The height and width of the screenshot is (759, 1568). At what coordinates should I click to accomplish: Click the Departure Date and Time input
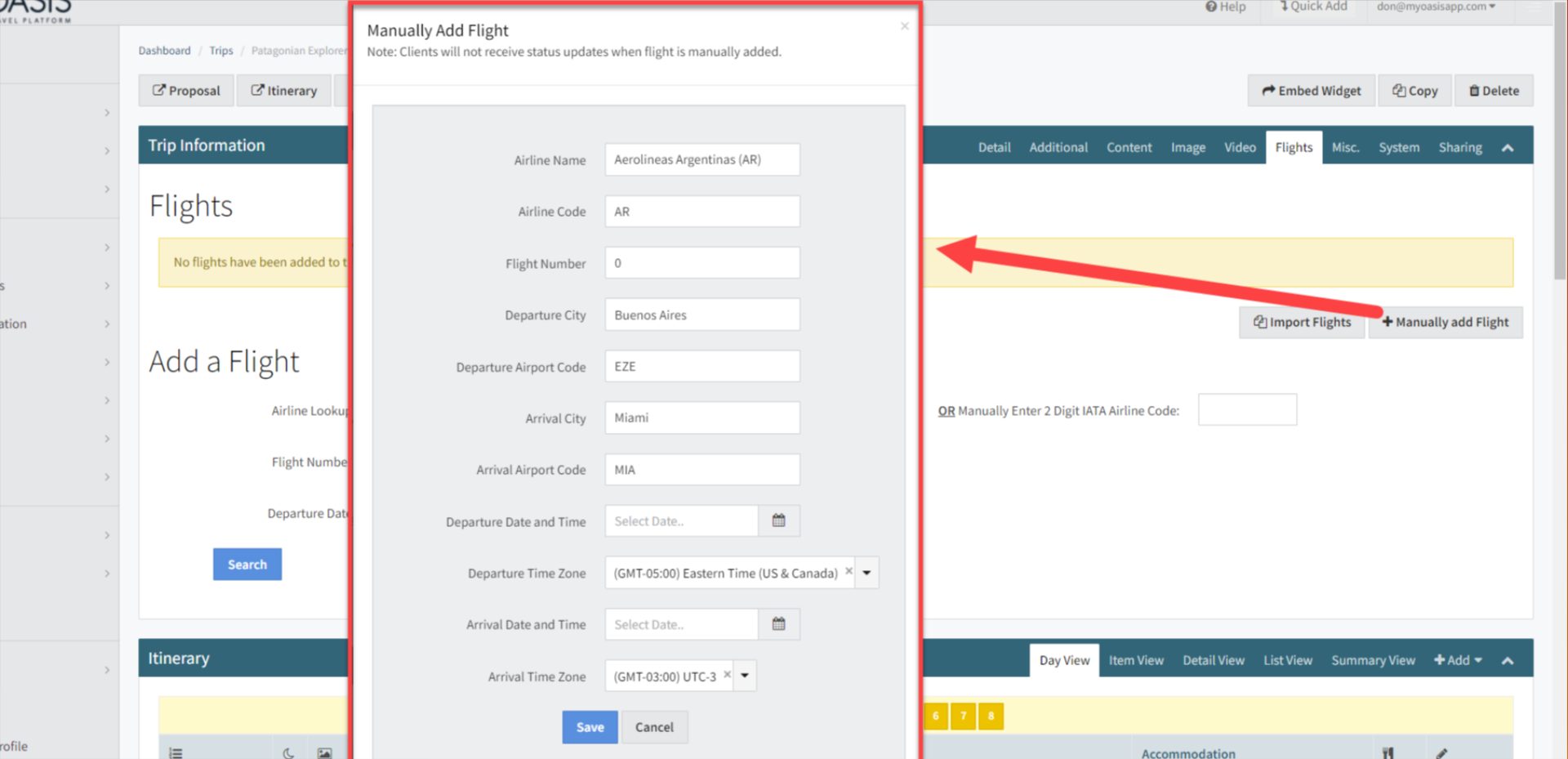[682, 520]
